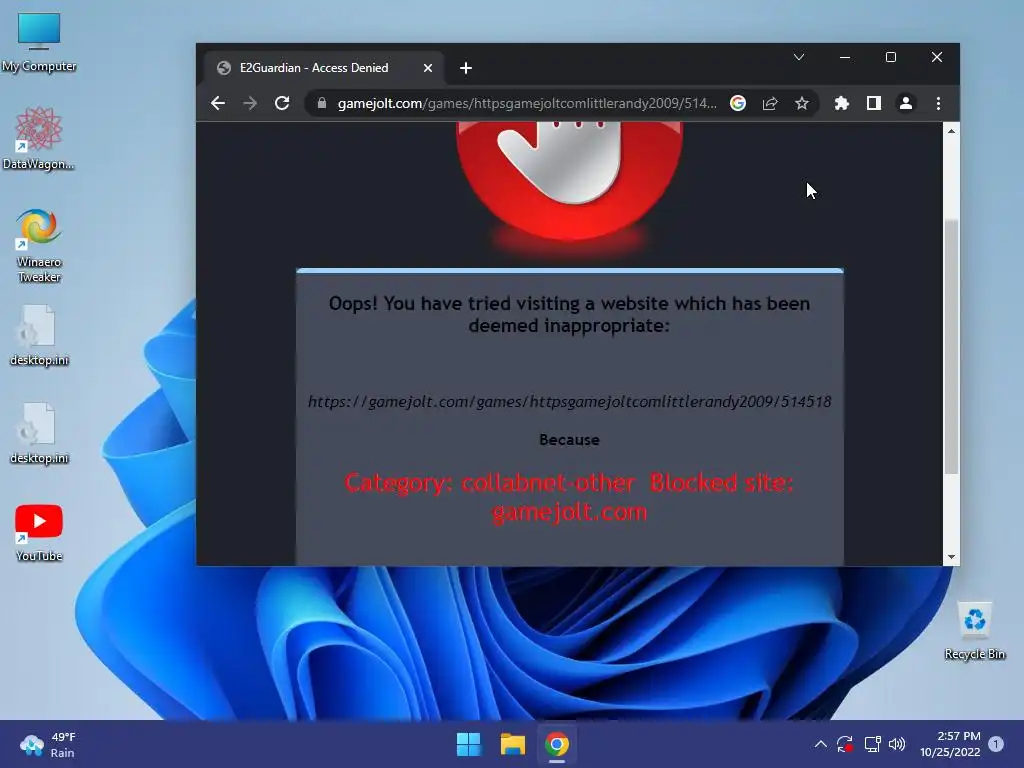Open Chrome extensions puzzle icon
This screenshot has width=1024, height=768.
coord(842,103)
